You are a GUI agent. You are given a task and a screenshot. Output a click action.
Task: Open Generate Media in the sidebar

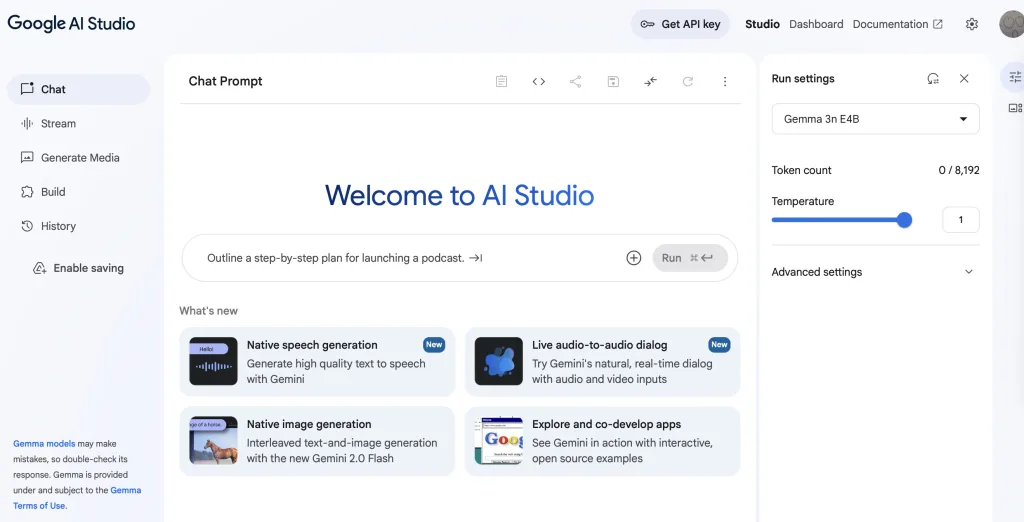point(78,157)
